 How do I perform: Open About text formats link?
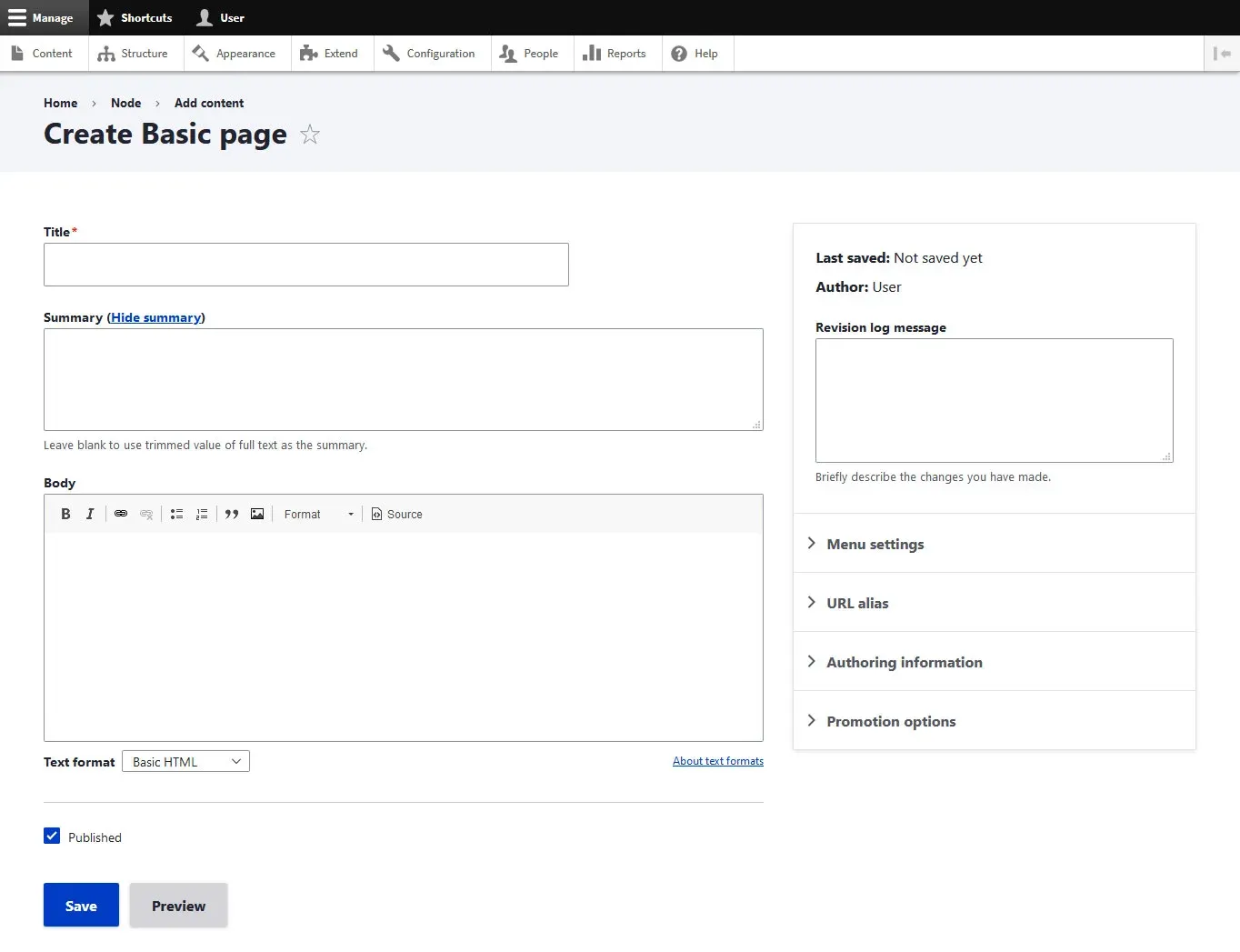tap(718, 761)
